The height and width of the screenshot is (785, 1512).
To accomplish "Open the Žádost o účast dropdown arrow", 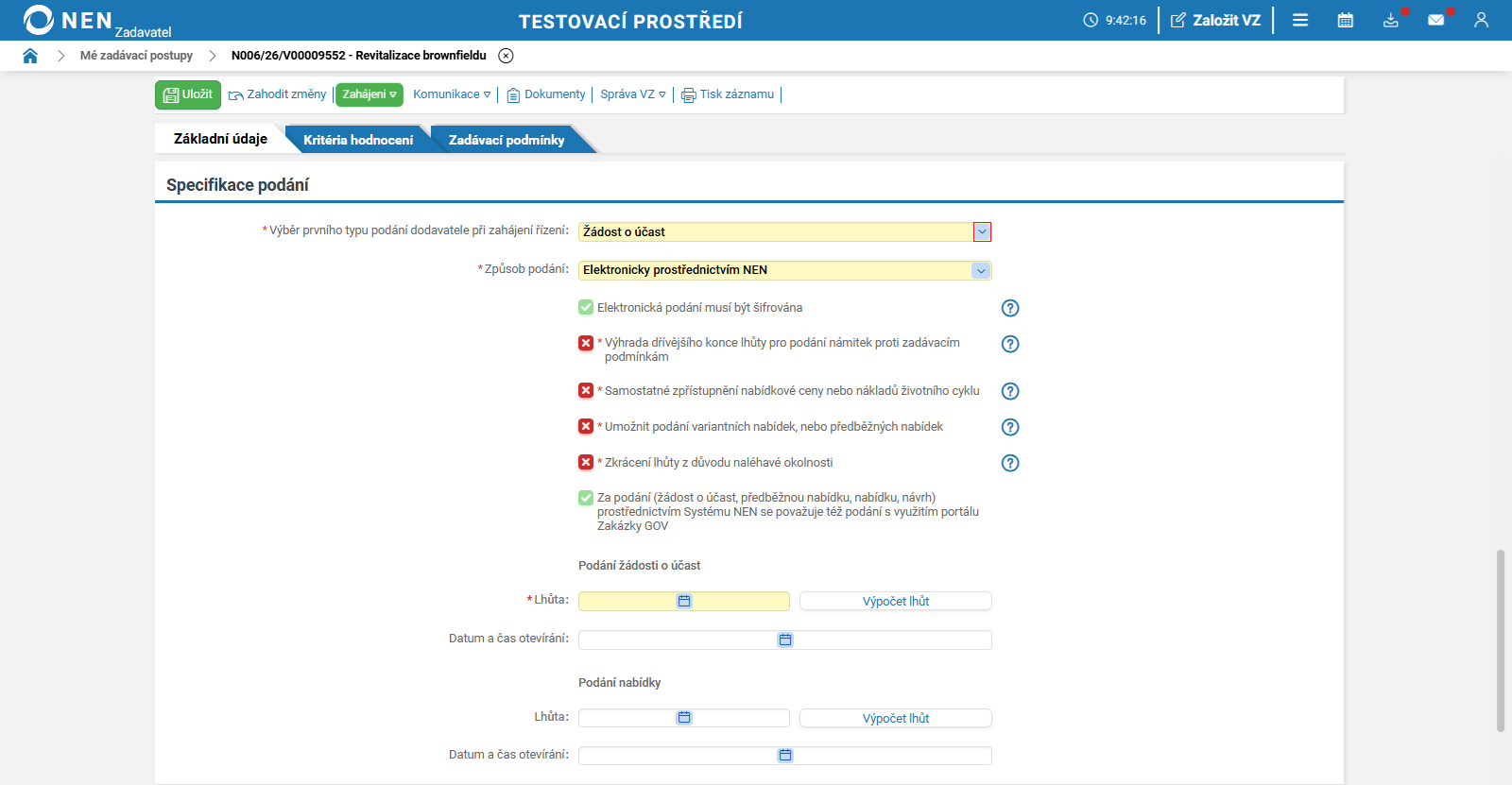I will pyautogui.click(x=982, y=231).
